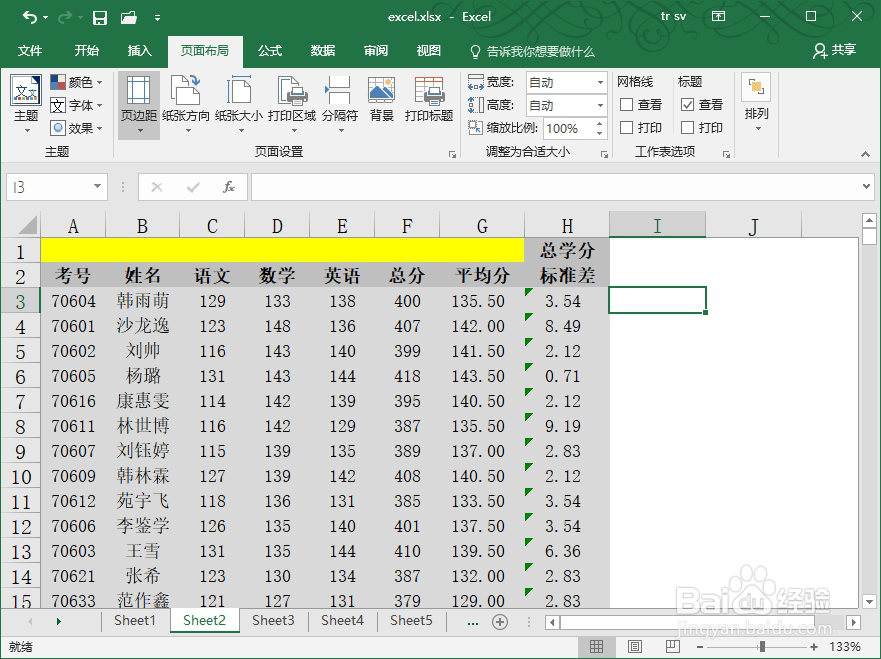Click the more sheets ellipsis button
Screen dimensions: 881x659
pos(473,622)
